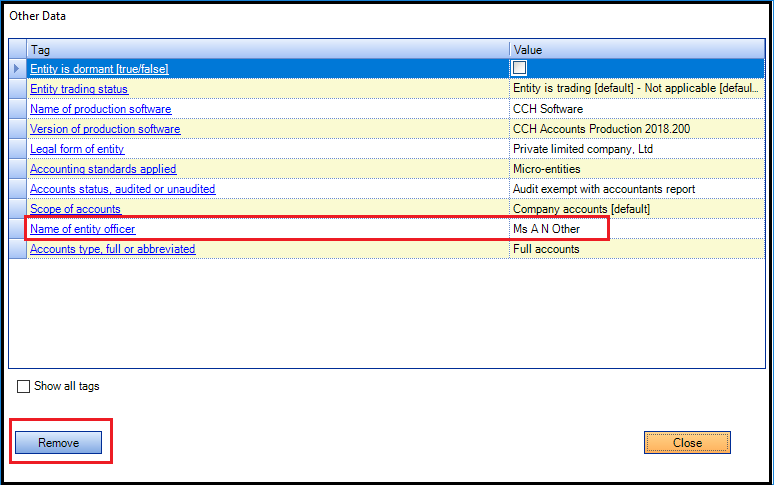
Task: Select the row arrow indicator for first row
Action: 17,69
